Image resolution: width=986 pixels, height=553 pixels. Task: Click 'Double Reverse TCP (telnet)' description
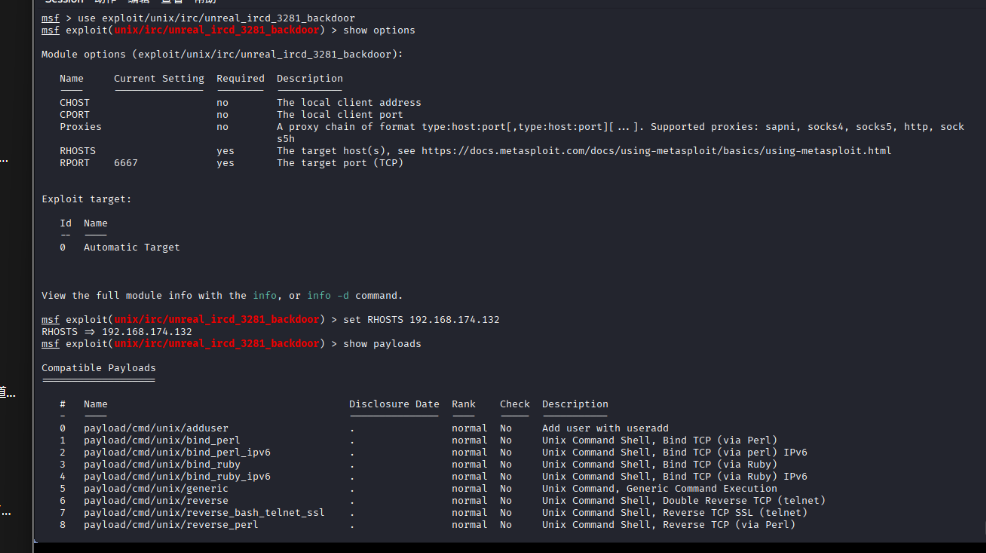(x=744, y=501)
